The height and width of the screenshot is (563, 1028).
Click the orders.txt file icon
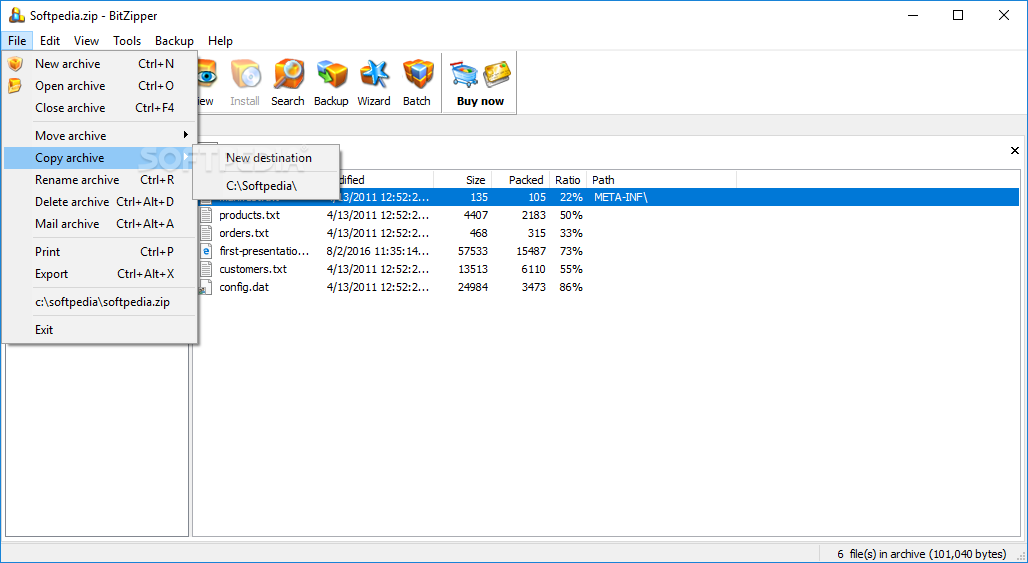point(207,233)
